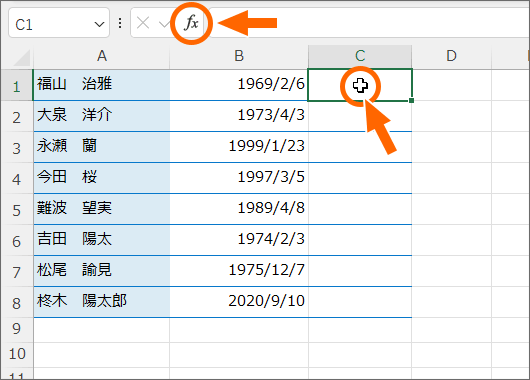Screen dimensions: 530x380
Task: Select row 6 header
Action: [17, 240]
